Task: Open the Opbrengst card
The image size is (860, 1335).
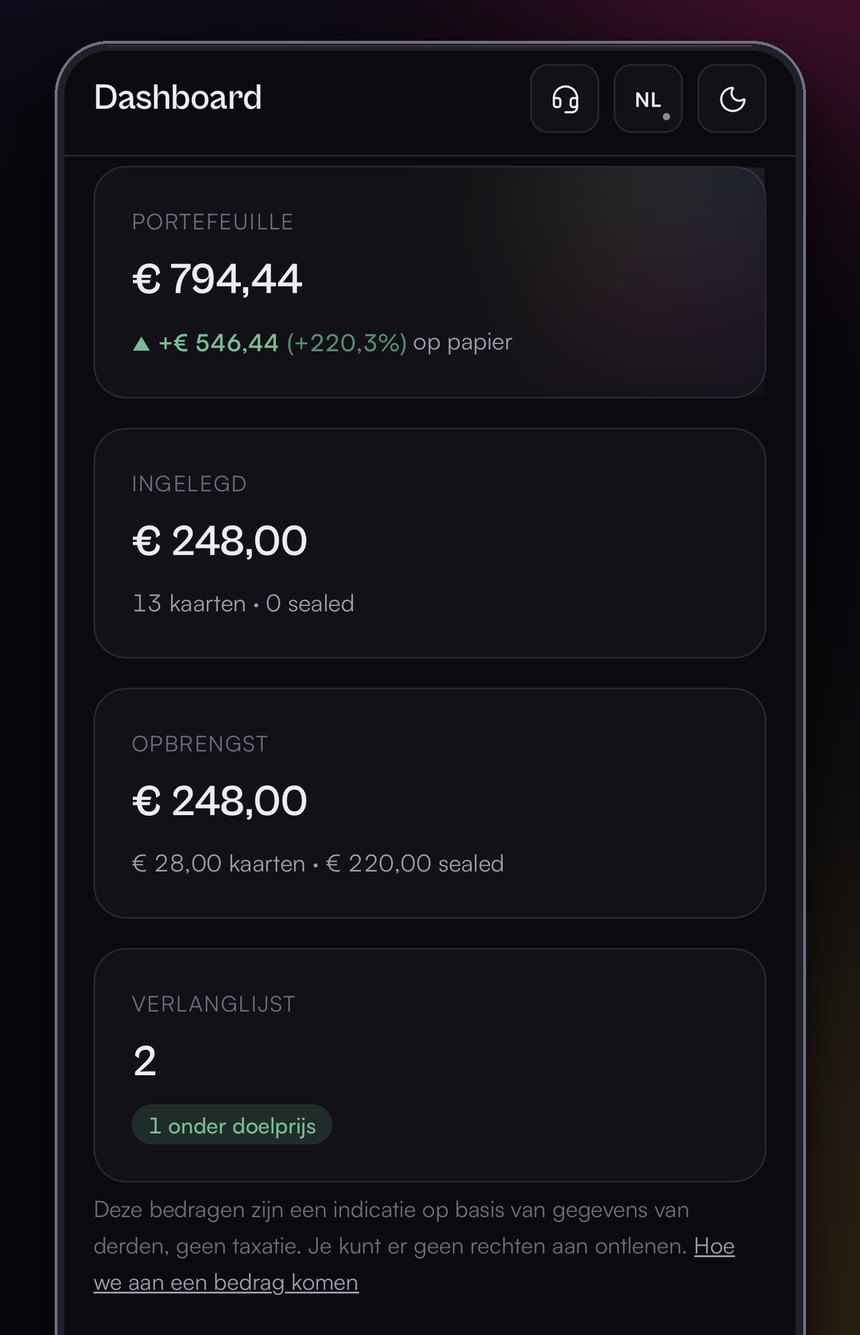Action: click(430, 803)
